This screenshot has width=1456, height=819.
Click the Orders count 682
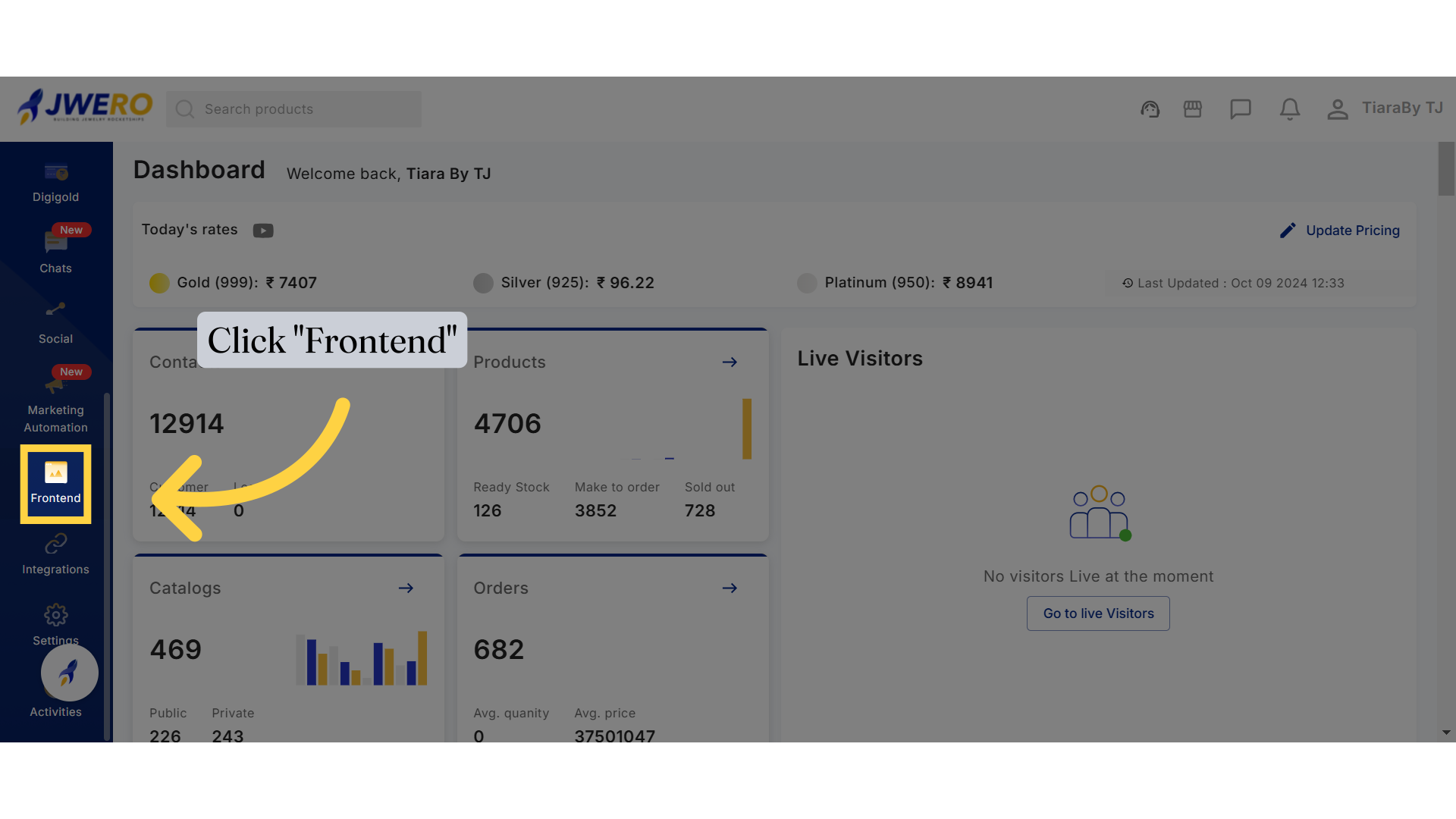[499, 650]
